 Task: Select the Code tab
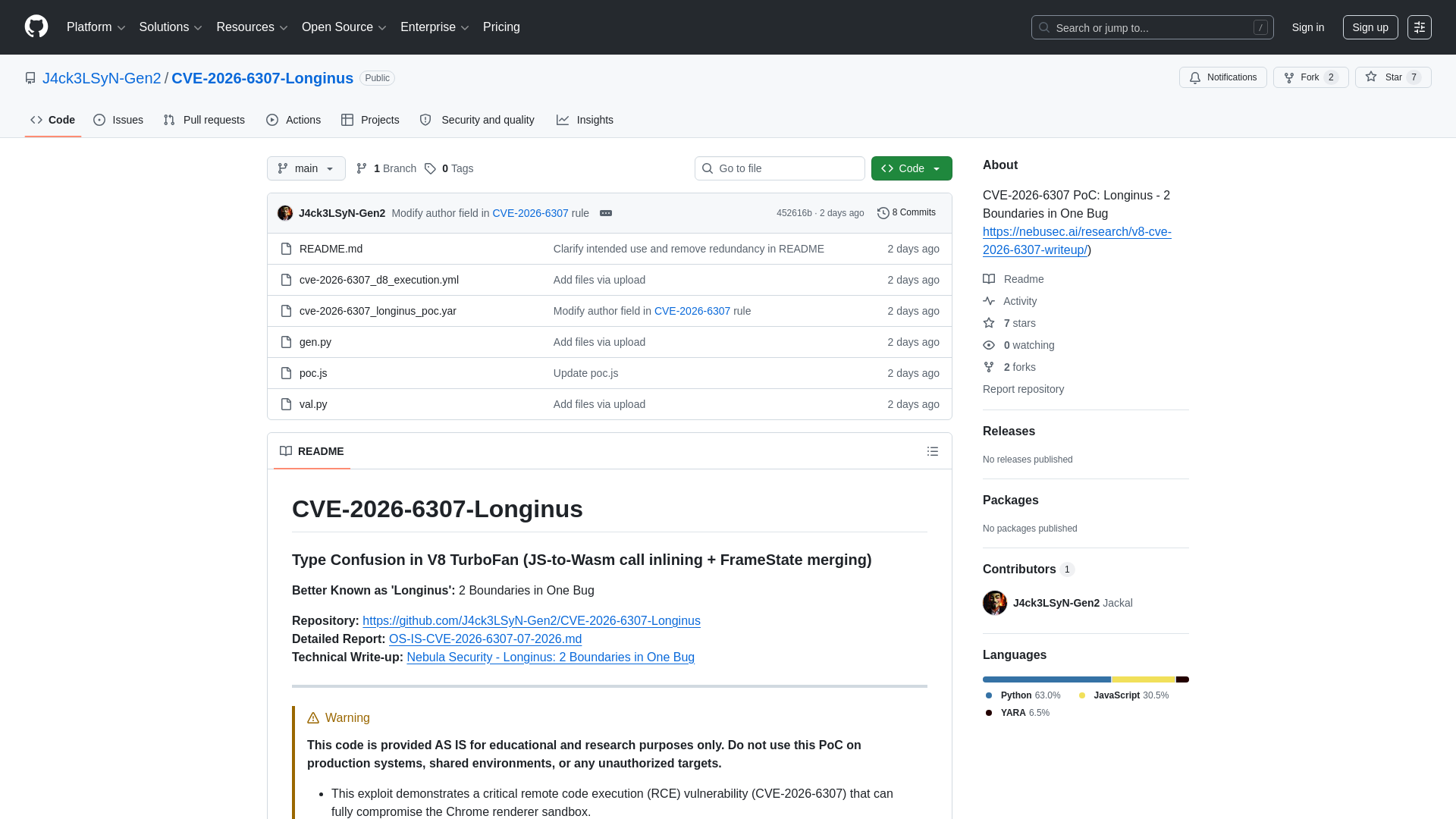pyautogui.click(x=53, y=120)
